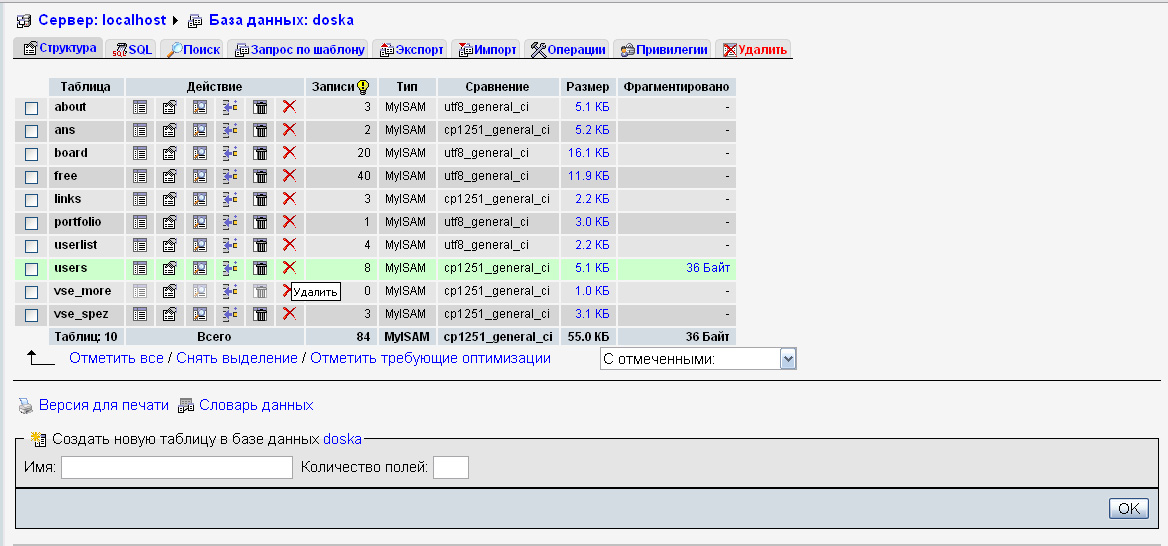
Task: Tick the checkbox for vse_more table
Action: pyautogui.click(x=31, y=292)
